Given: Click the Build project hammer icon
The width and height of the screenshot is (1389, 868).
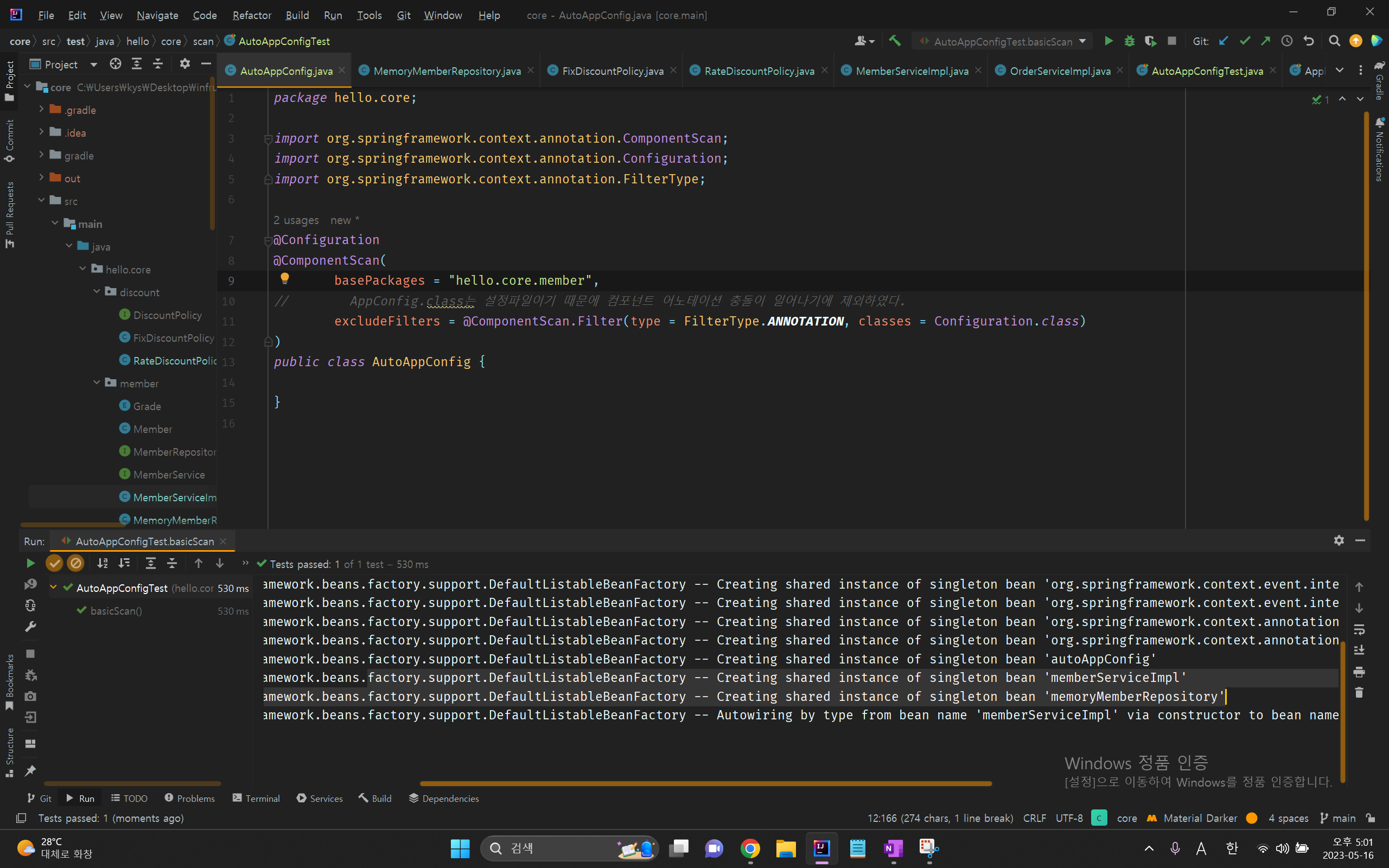Looking at the screenshot, I should tap(895, 41).
